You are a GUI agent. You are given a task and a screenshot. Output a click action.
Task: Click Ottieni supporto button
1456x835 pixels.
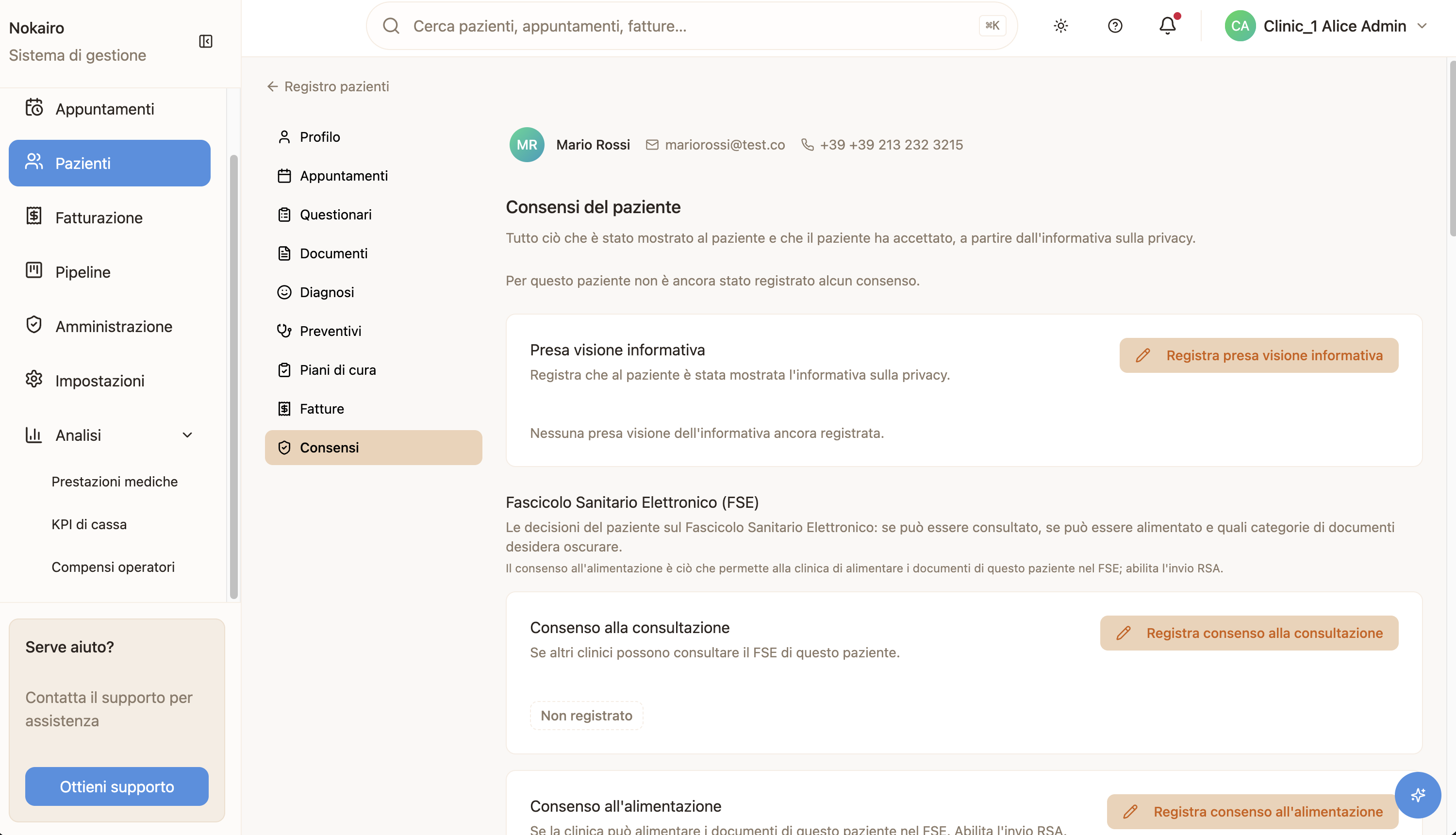point(117,786)
